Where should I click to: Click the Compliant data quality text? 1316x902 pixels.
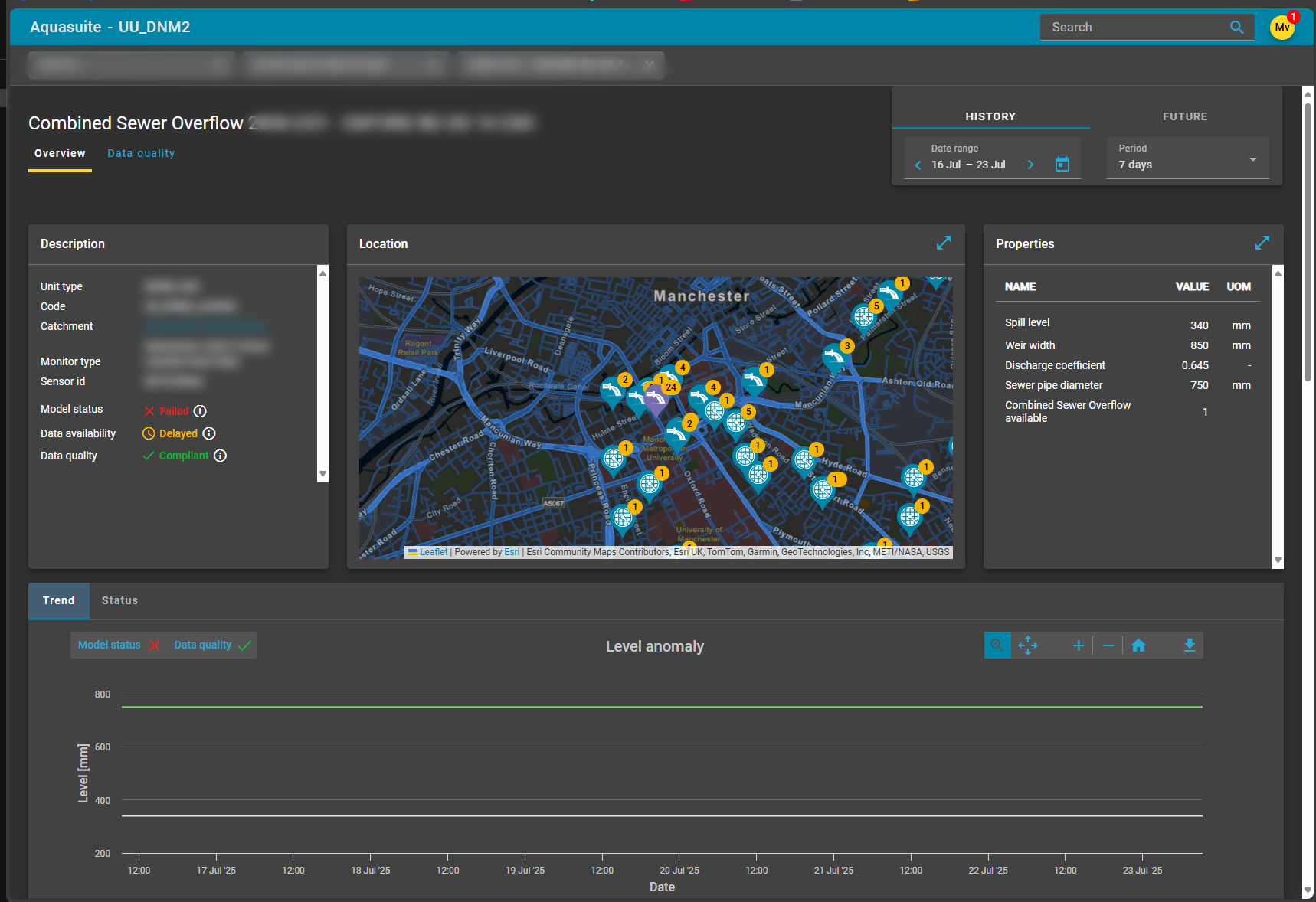(x=184, y=456)
